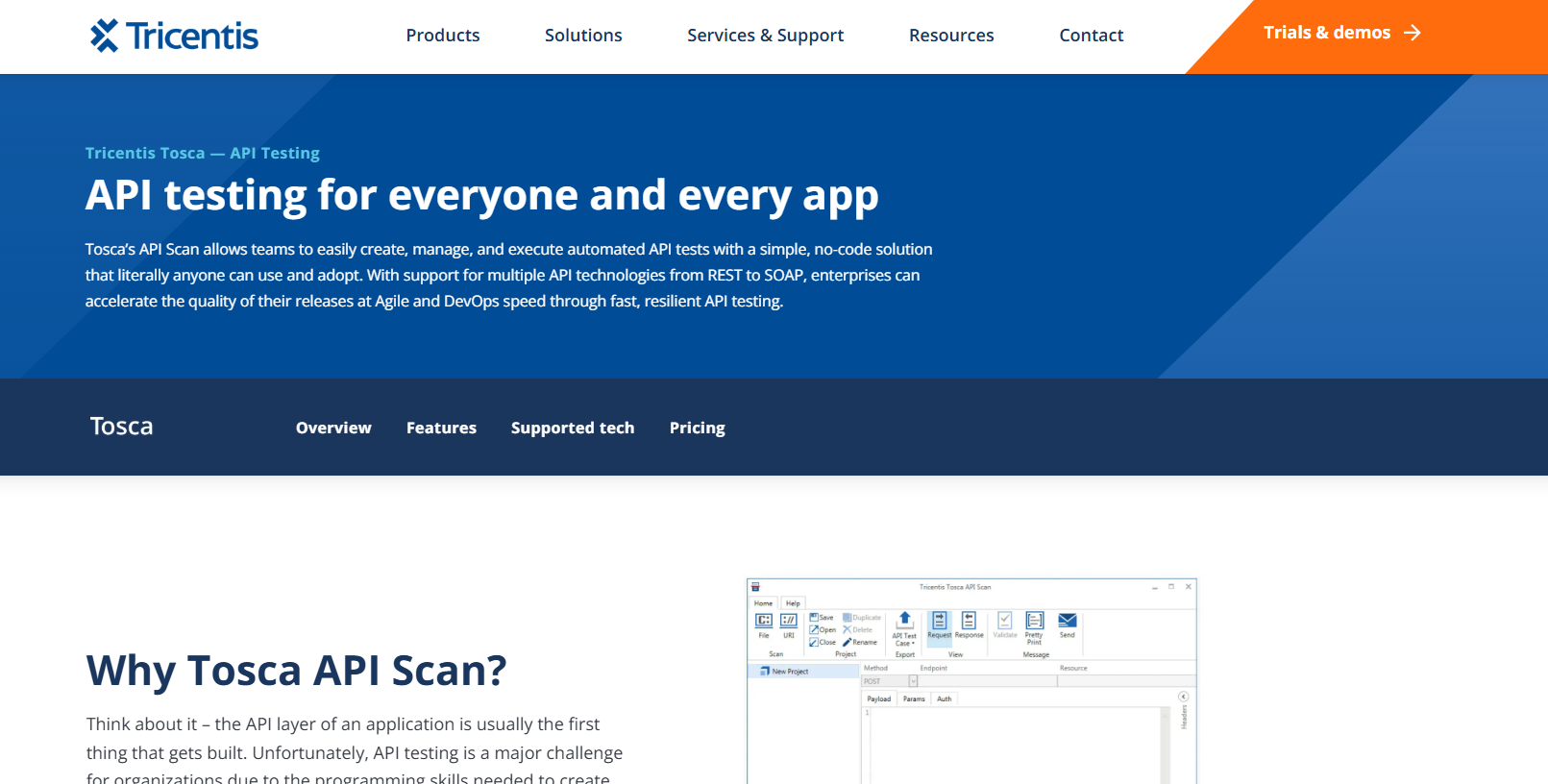The height and width of the screenshot is (784, 1548).
Task: Click the Tricentis logo in the header
Action: (174, 36)
